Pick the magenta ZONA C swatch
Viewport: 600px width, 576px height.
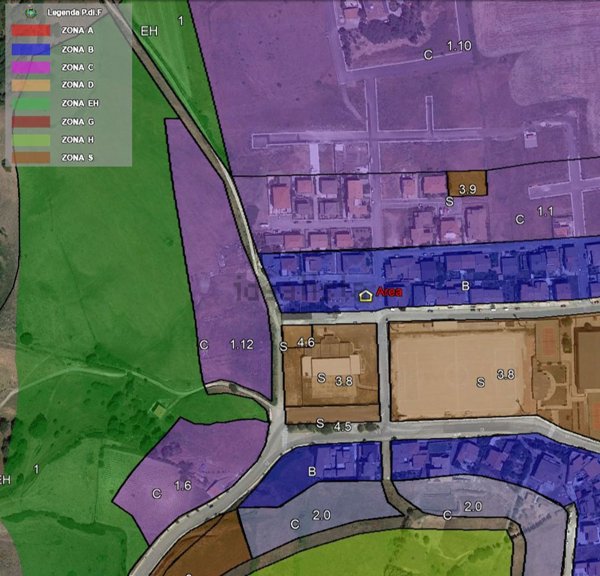31,67
